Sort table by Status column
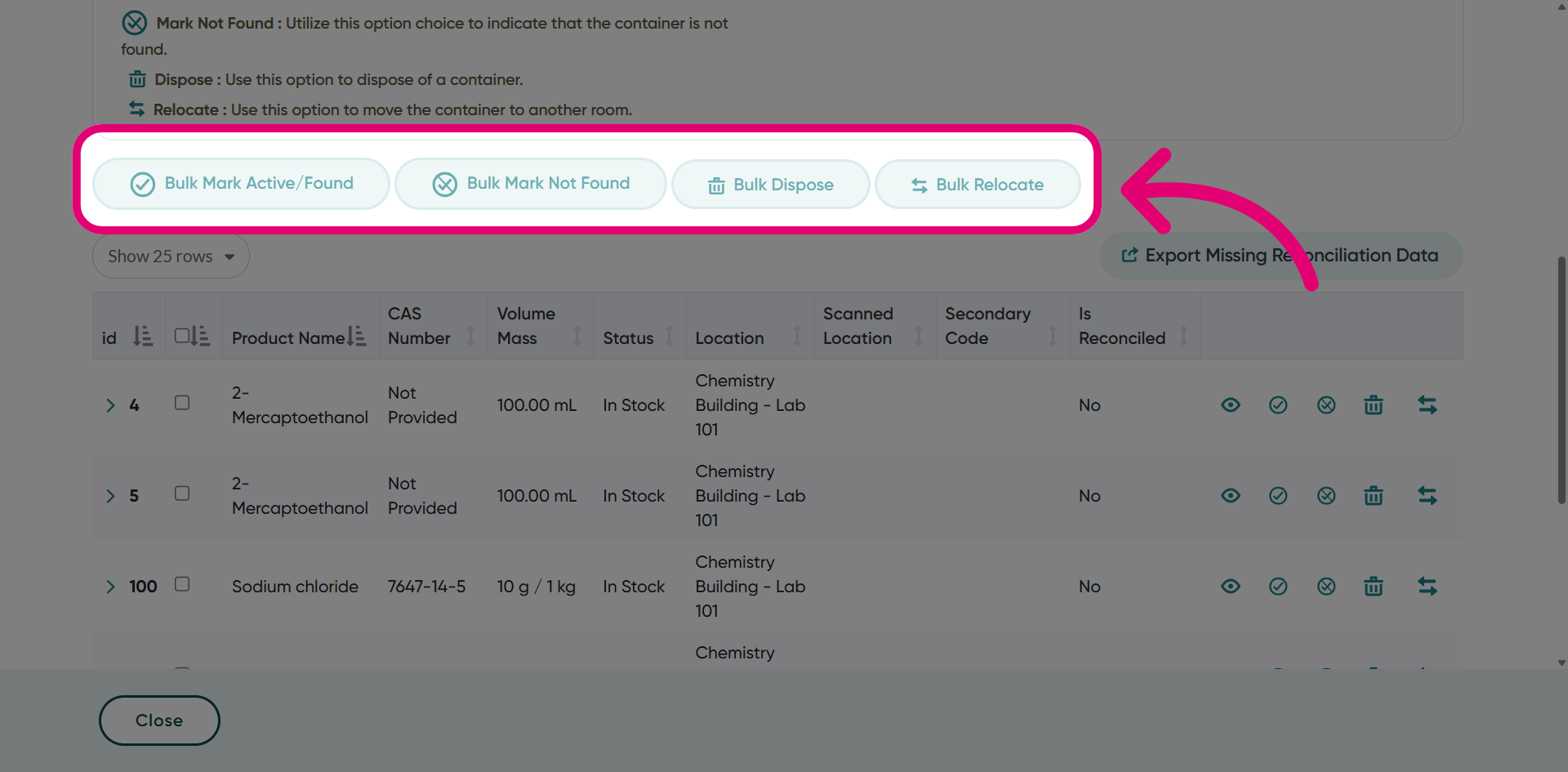1568x772 pixels. click(x=670, y=336)
